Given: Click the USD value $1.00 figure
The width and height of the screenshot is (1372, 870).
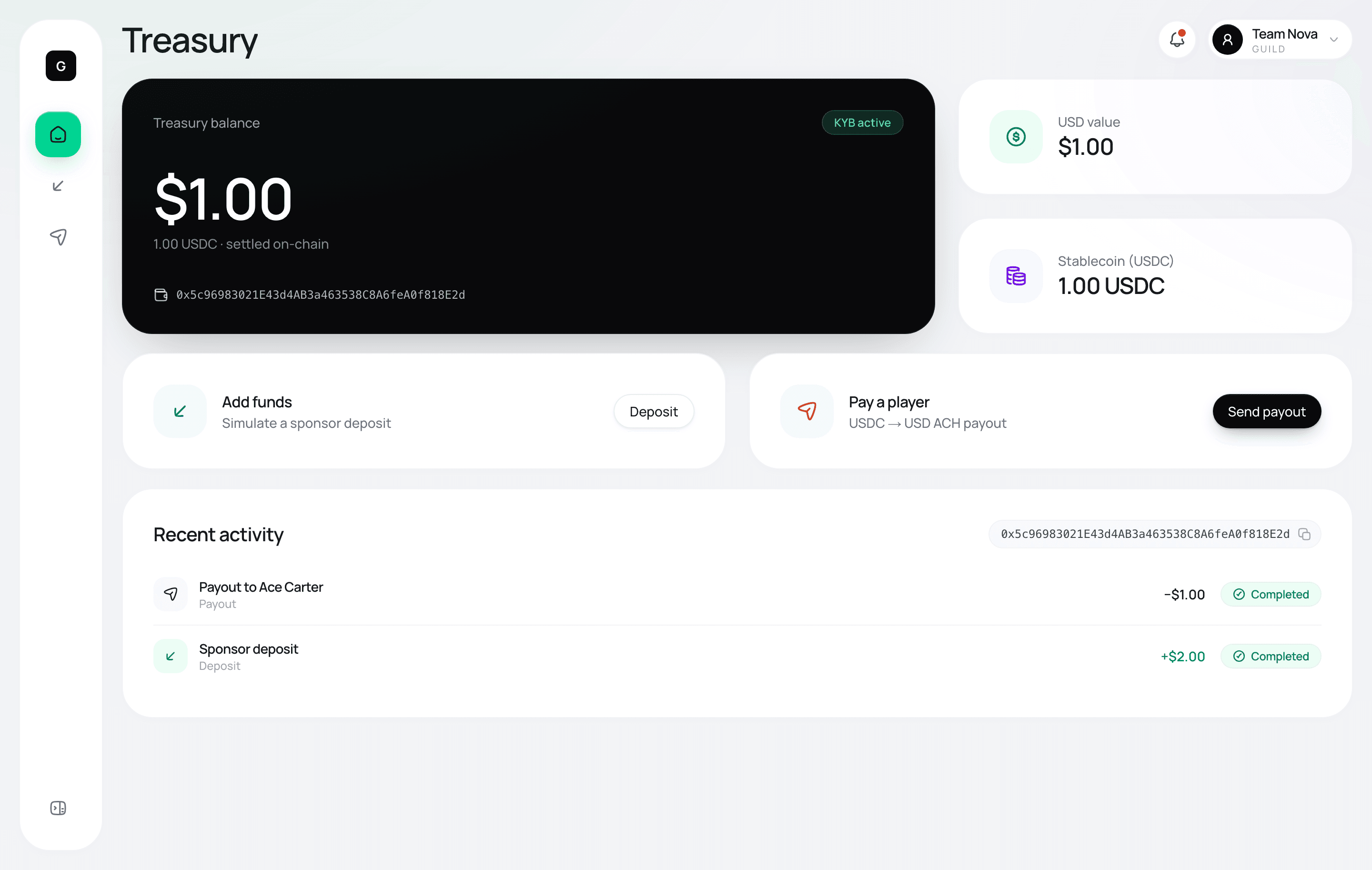Looking at the screenshot, I should 1085,147.
